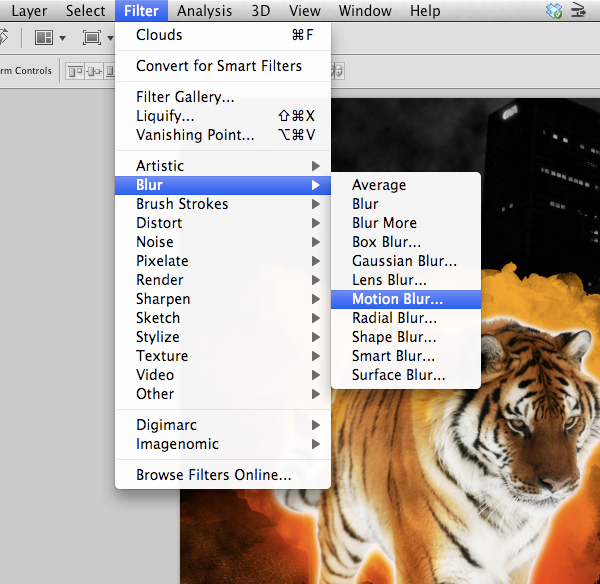
Task: Apply the Average blur
Action: pos(406,185)
